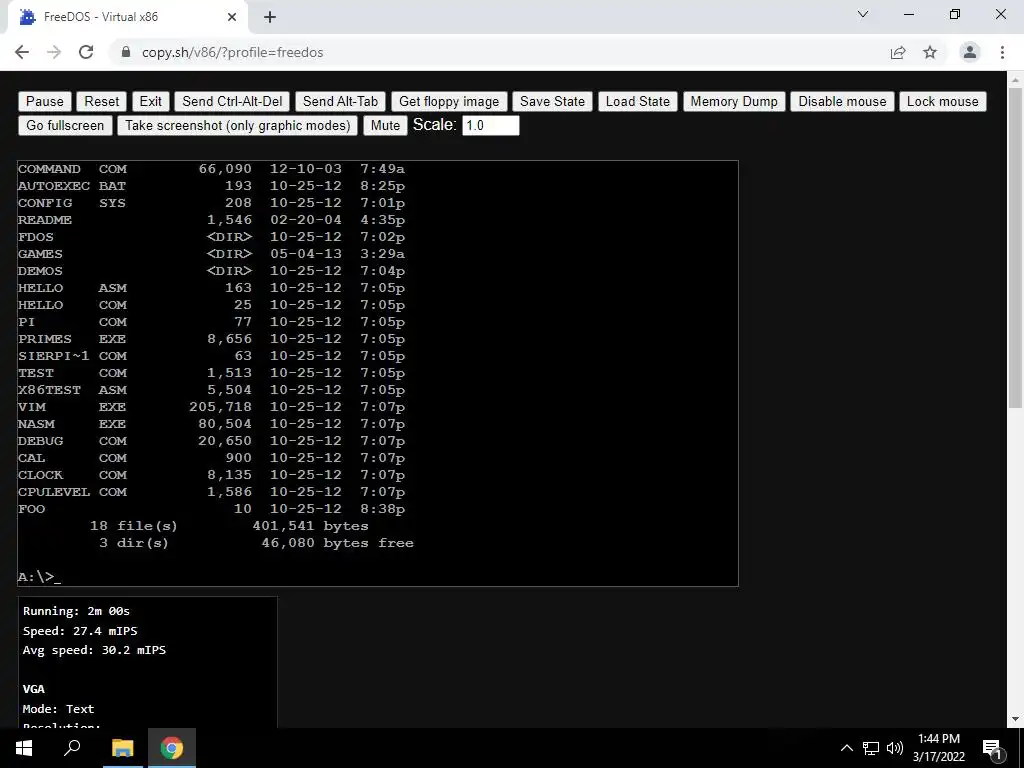Image resolution: width=1024 pixels, height=768 pixels.
Task: Open the share page icon
Action: pyautogui.click(x=898, y=52)
